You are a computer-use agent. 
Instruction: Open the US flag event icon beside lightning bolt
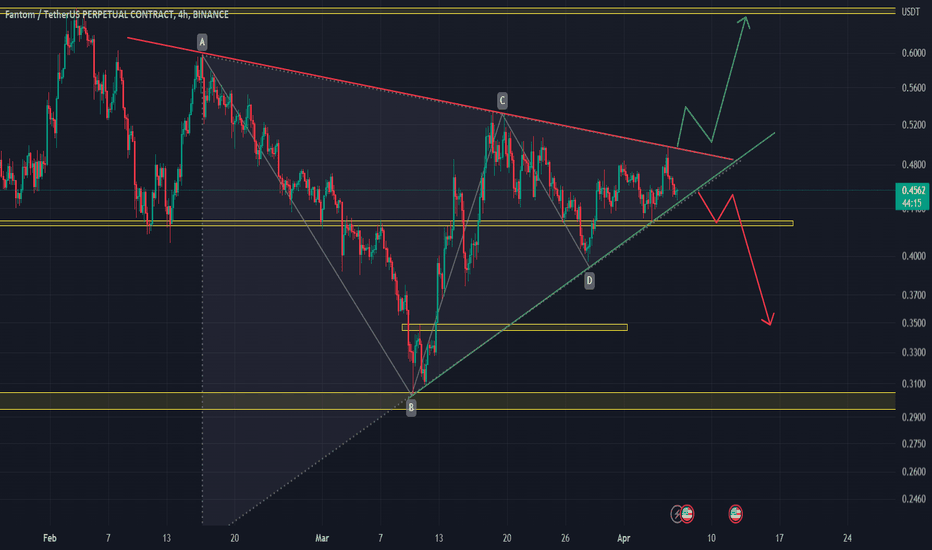click(x=687, y=514)
